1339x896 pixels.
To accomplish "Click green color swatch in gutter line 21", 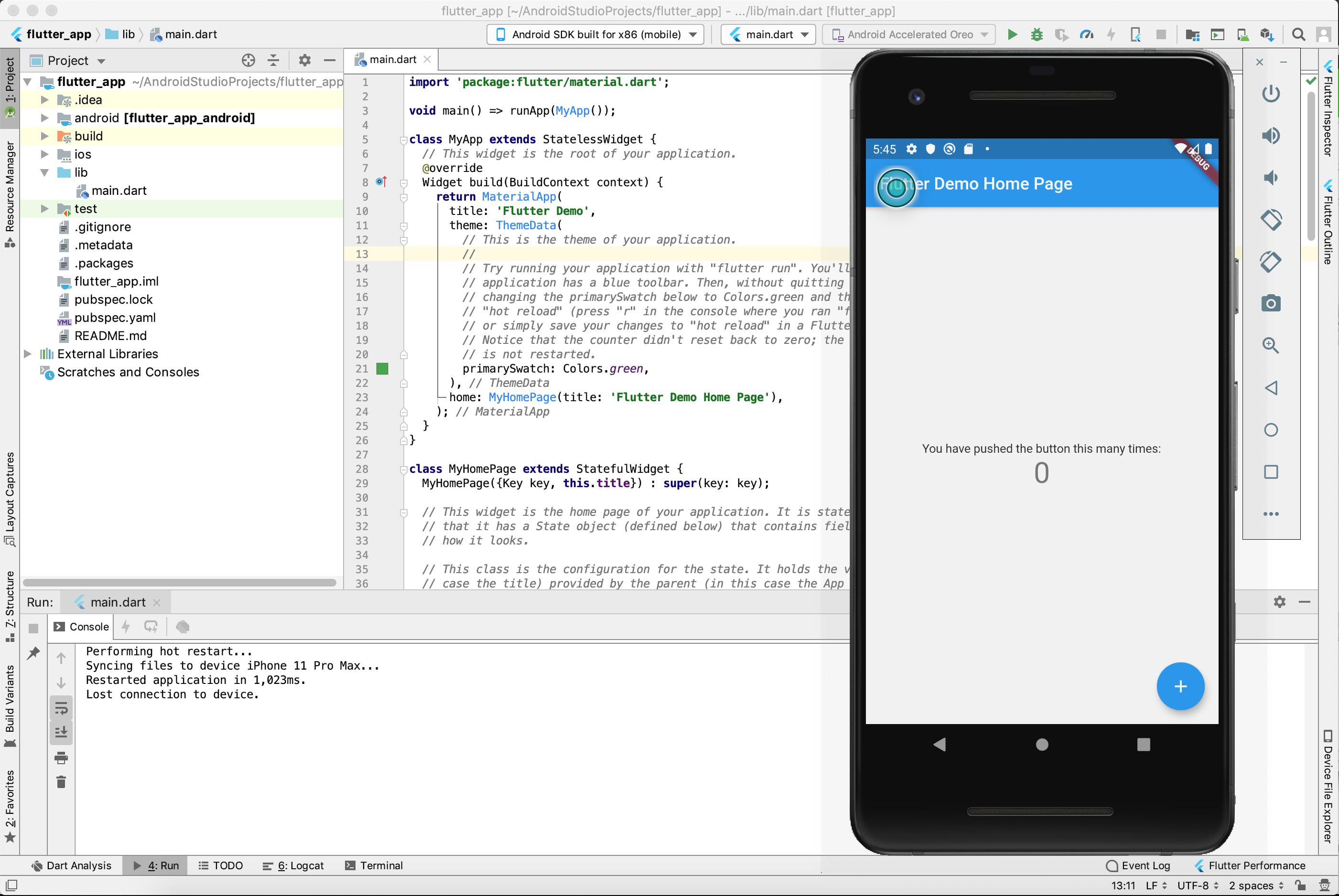I will pos(382,369).
